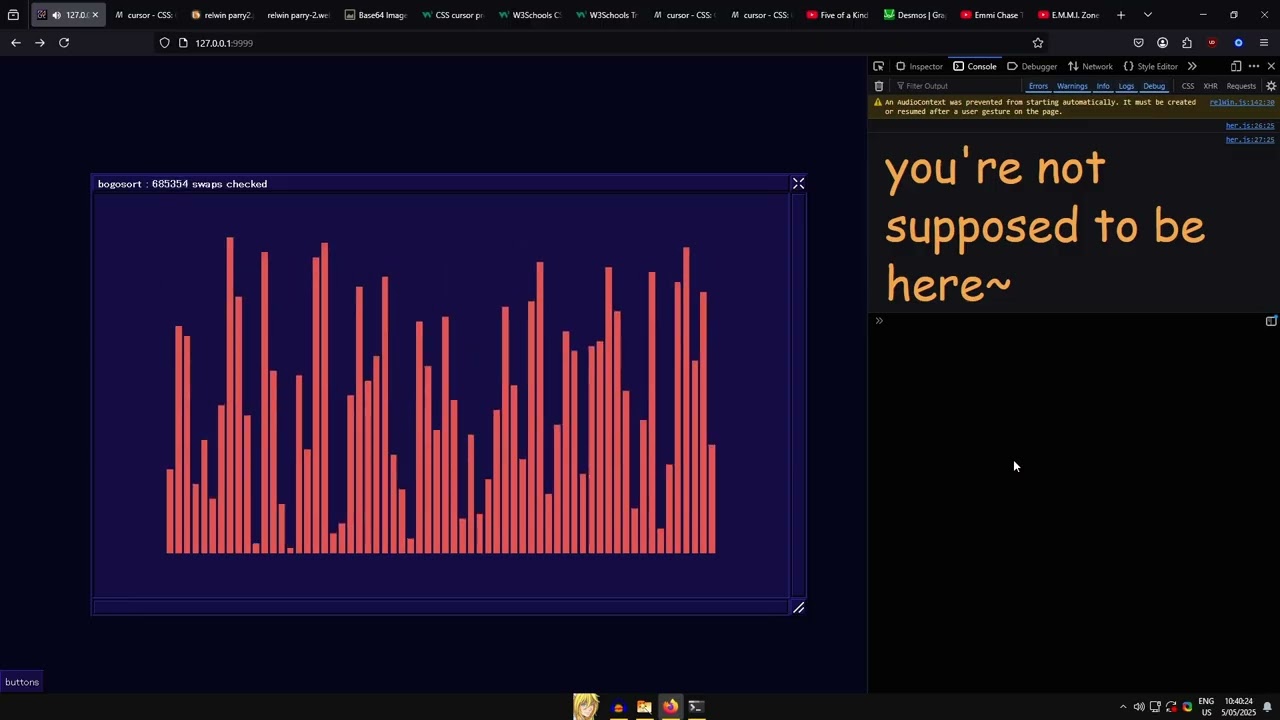Toggle the Warnings filter
1280x720 pixels.
click(x=1072, y=86)
